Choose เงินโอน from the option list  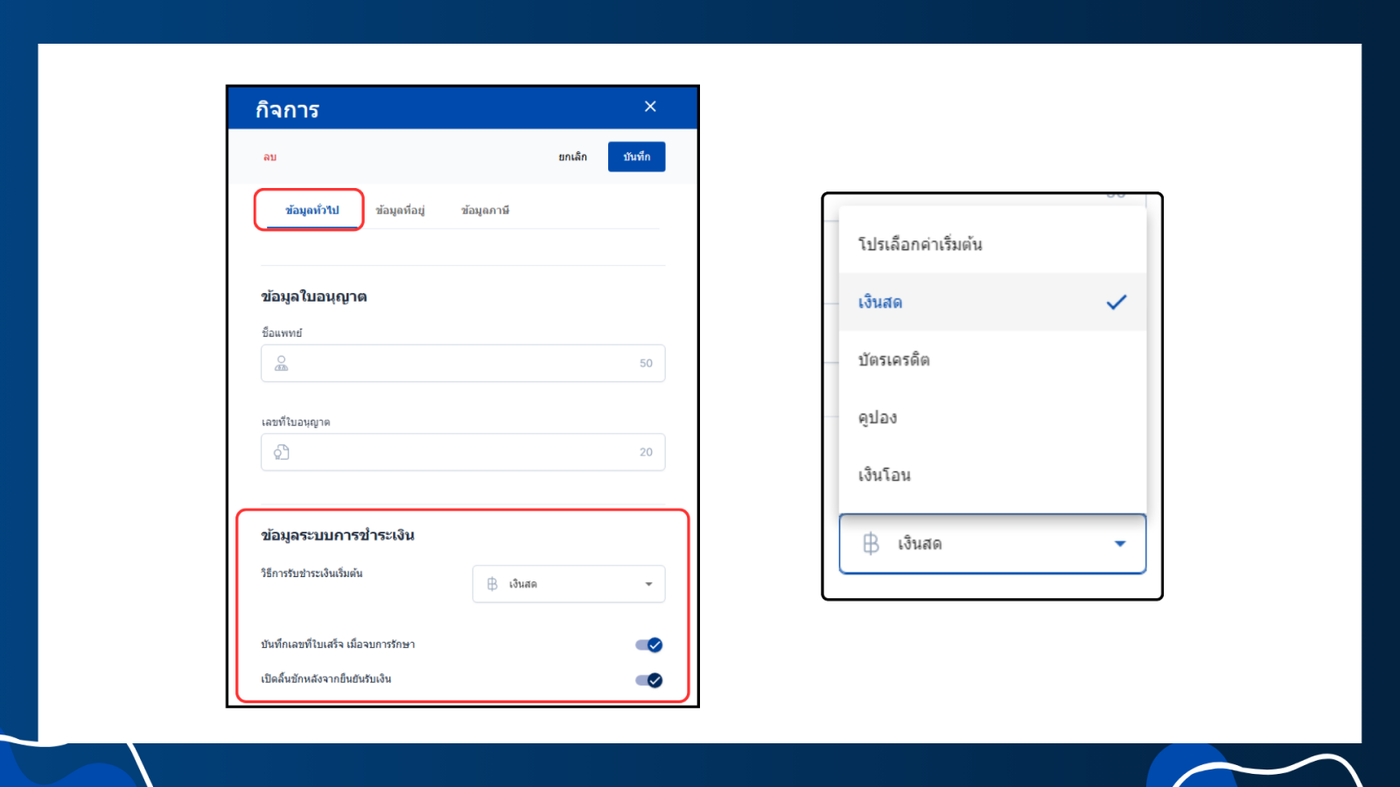[x=993, y=475]
